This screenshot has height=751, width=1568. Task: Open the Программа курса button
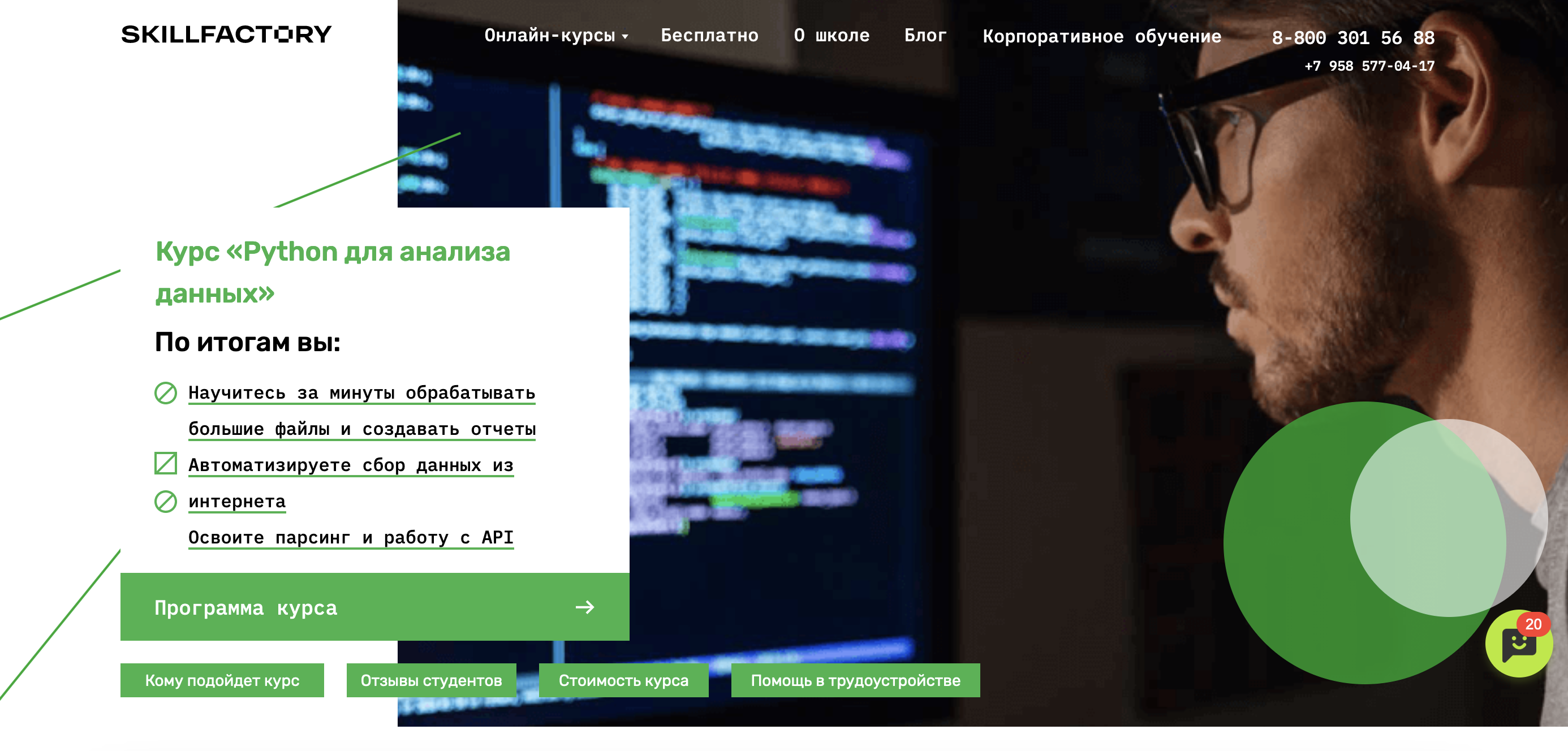click(x=374, y=607)
